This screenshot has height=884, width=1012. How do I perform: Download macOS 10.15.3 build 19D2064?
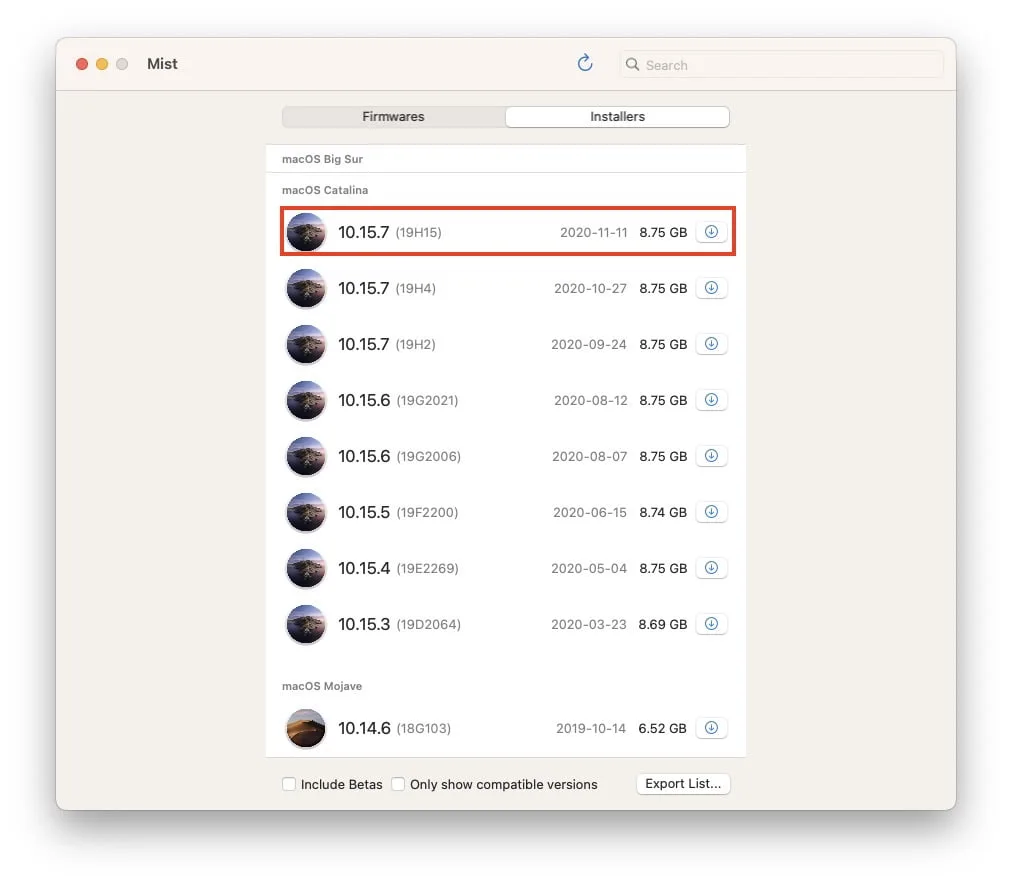point(711,624)
